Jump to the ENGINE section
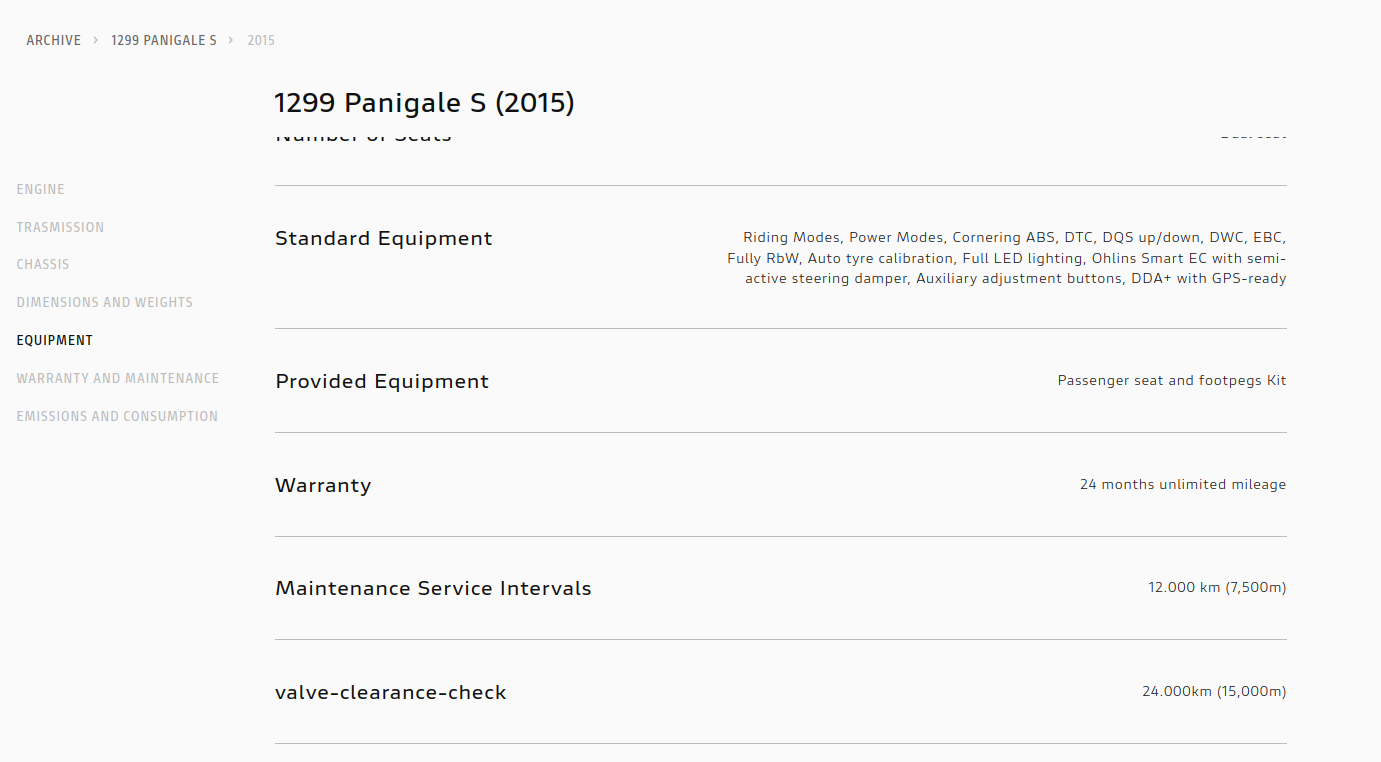The image size is (1381, 762). pyautogui.click(x=41, y=190)
